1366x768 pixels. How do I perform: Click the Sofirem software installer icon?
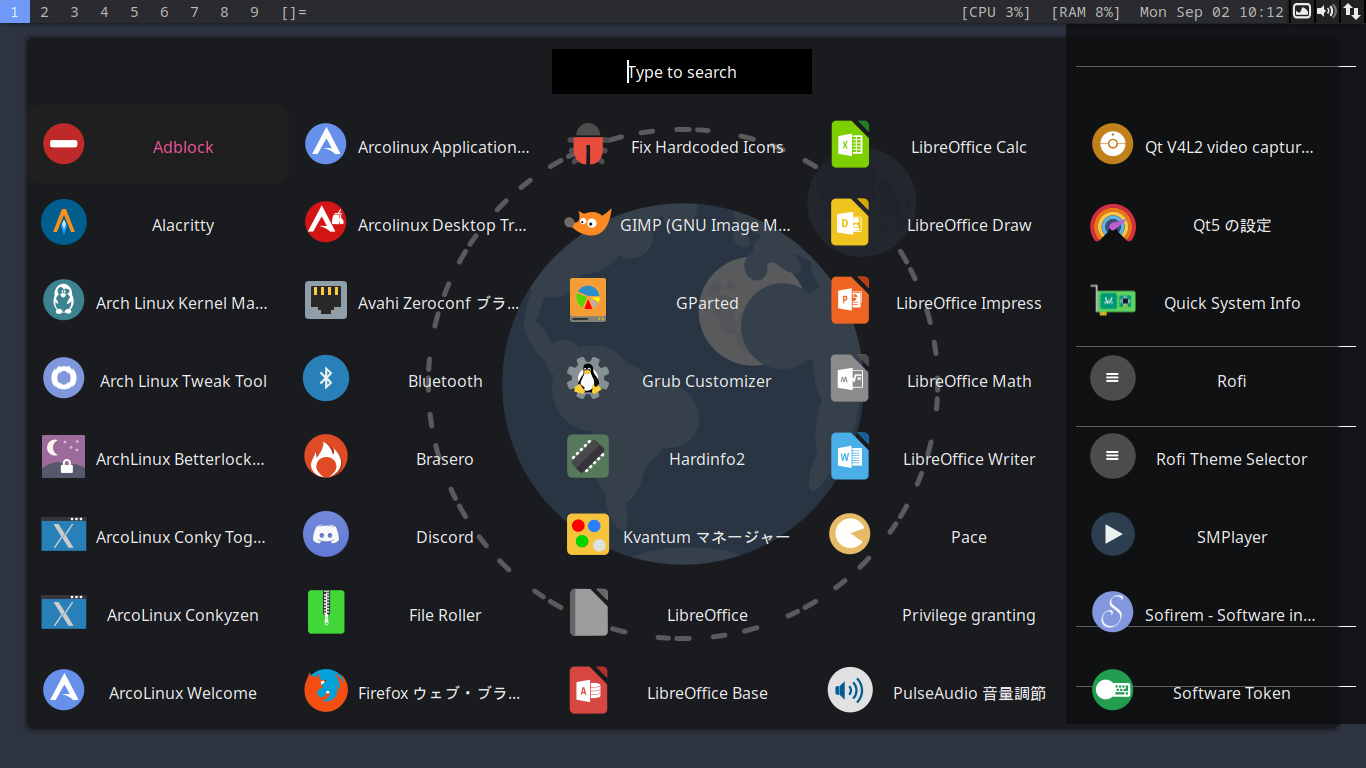(x=1112, y=613)
